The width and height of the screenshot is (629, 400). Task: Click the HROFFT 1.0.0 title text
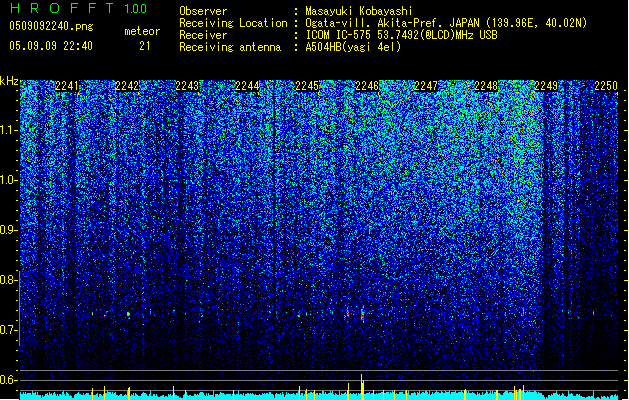[x=78, y=8]
